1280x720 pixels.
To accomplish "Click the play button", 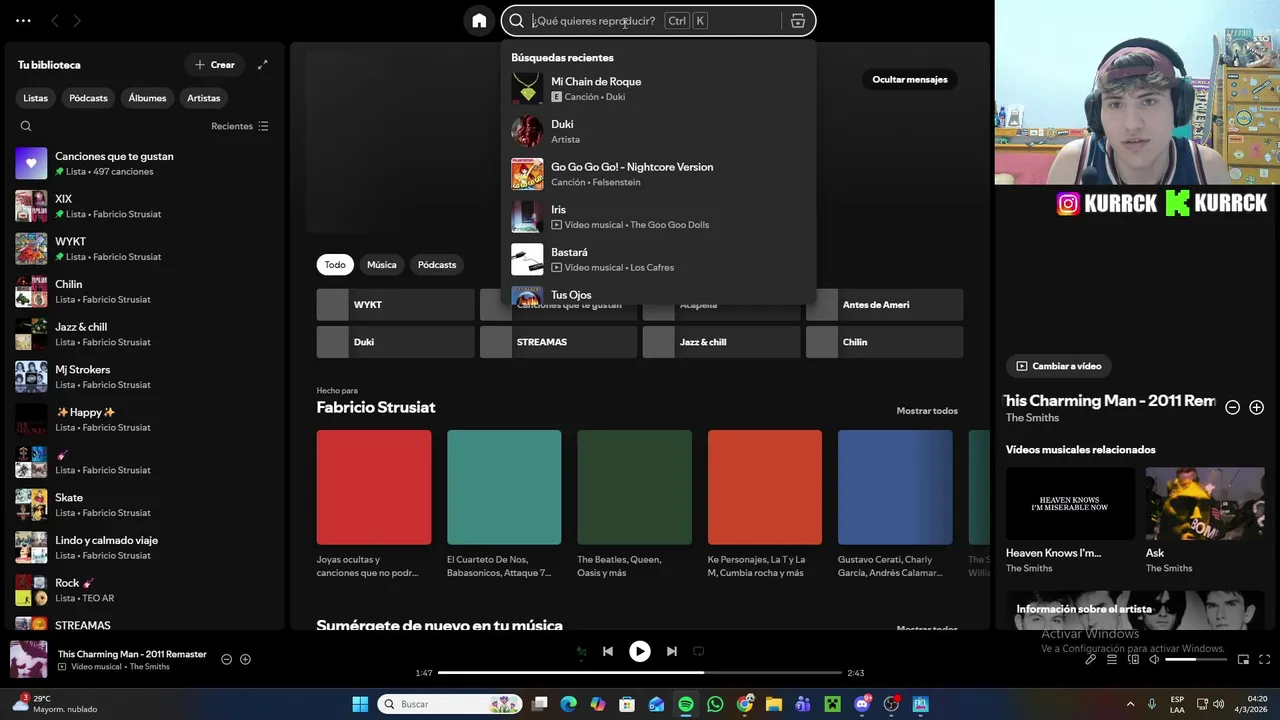I will coord(640,651).
